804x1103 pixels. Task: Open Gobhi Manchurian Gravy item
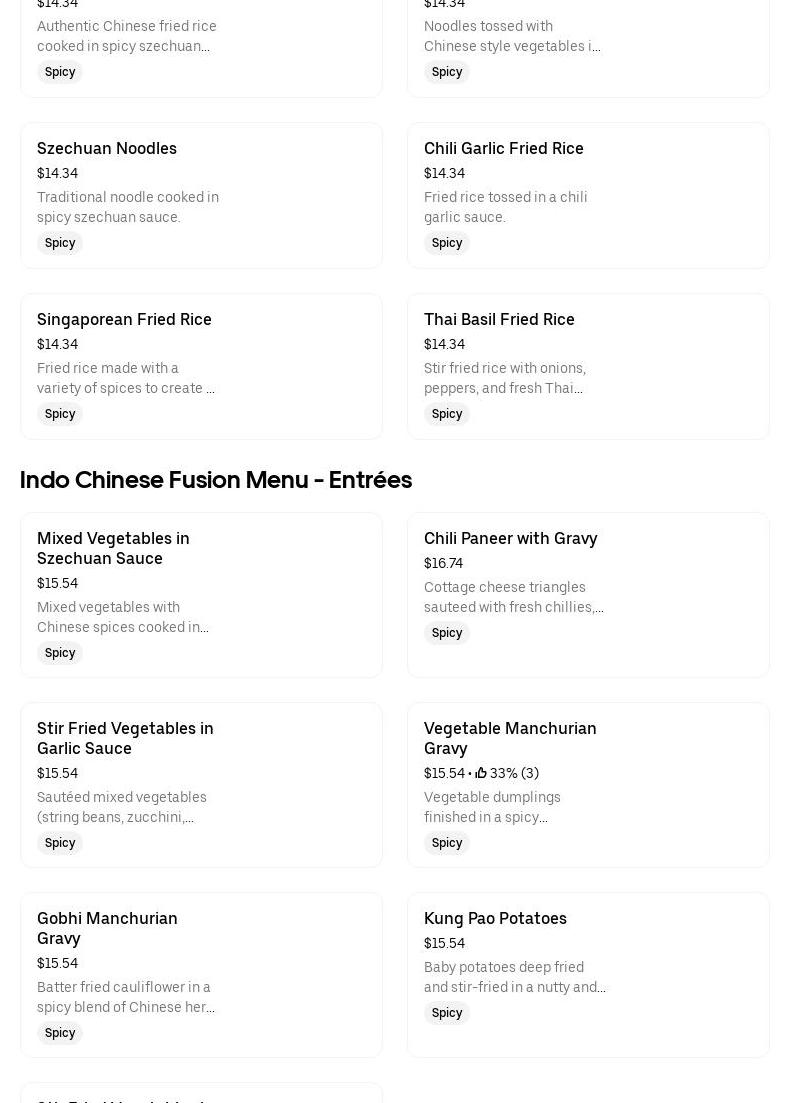107,928
